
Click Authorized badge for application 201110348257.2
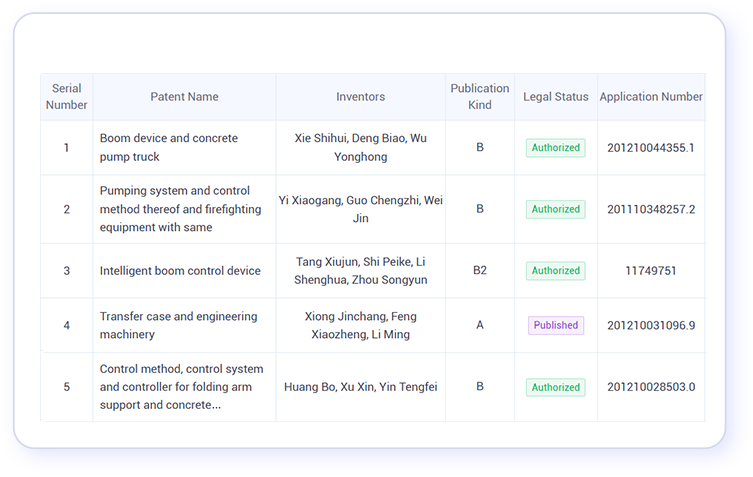click(x=556, y=209)
